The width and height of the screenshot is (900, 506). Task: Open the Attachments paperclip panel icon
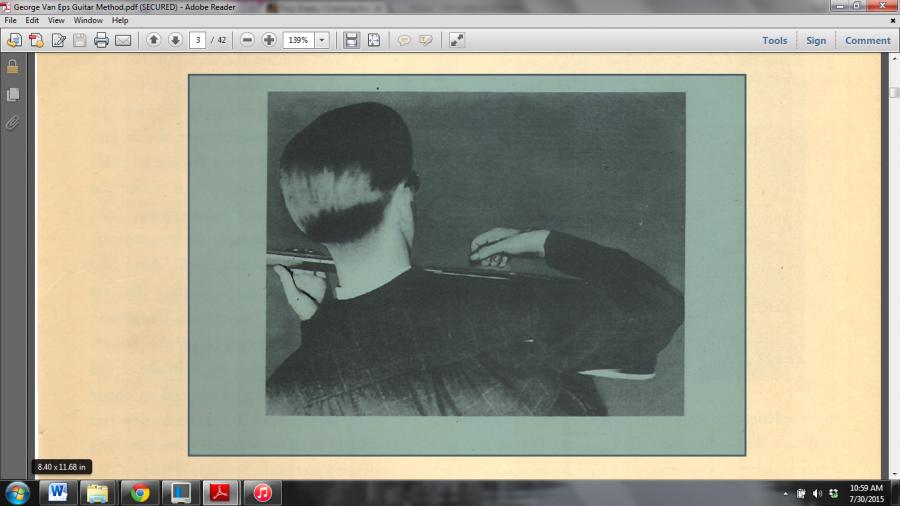coord(13,122)
